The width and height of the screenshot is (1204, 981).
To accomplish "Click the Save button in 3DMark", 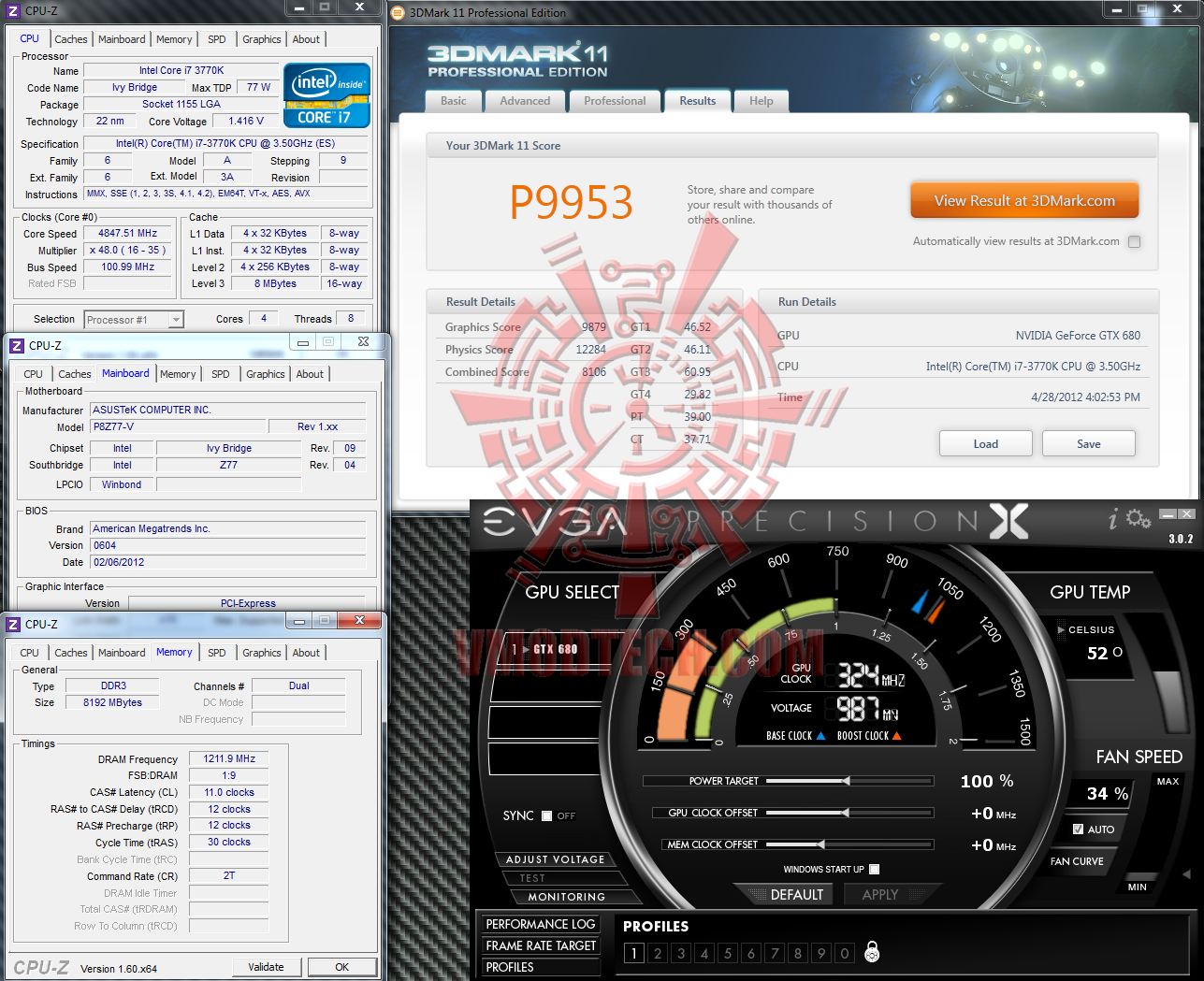I will point(1089,443).
